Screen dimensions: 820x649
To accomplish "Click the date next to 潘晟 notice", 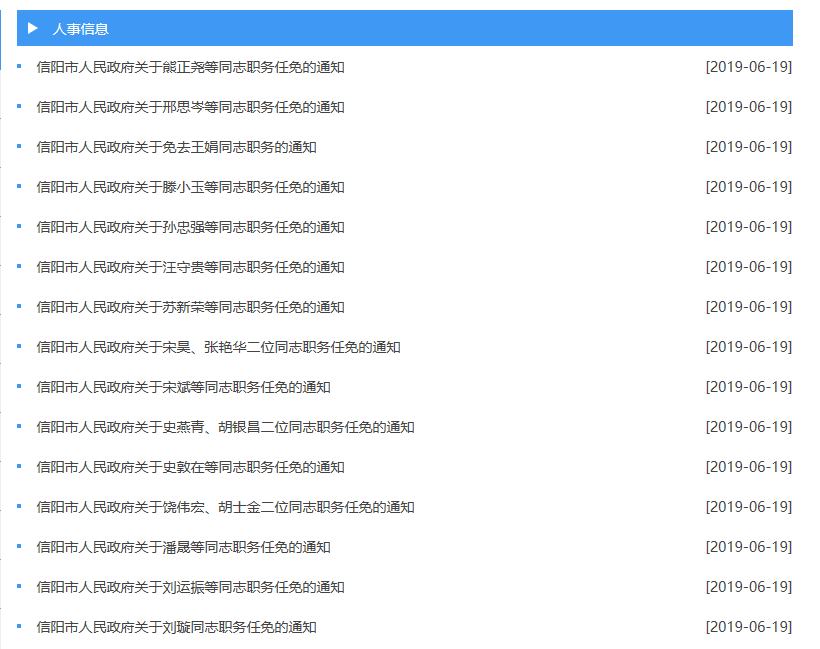I will pos(749,547).
